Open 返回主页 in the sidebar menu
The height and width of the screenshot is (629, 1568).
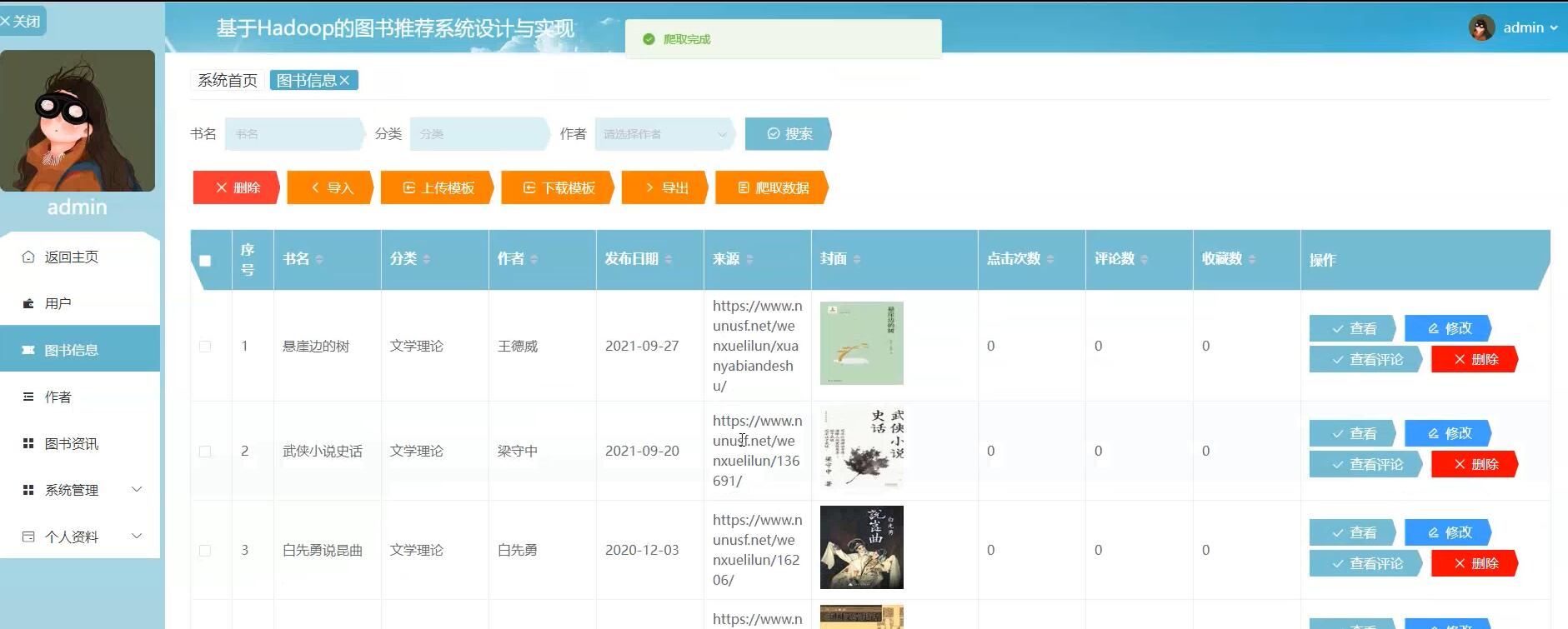coord(80,257)
